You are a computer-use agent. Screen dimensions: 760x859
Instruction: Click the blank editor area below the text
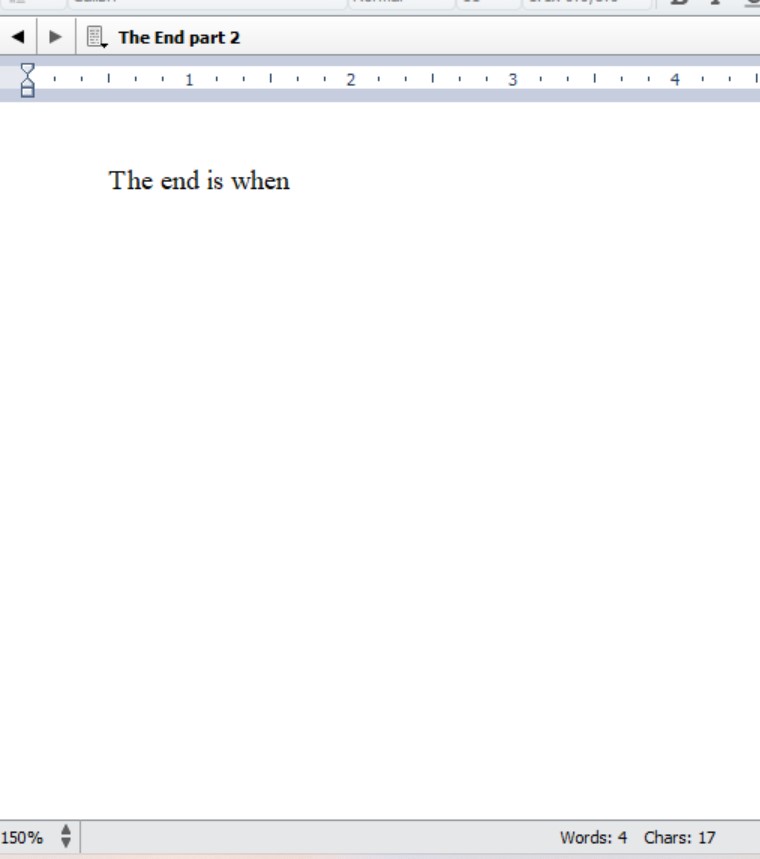(380, 500)
